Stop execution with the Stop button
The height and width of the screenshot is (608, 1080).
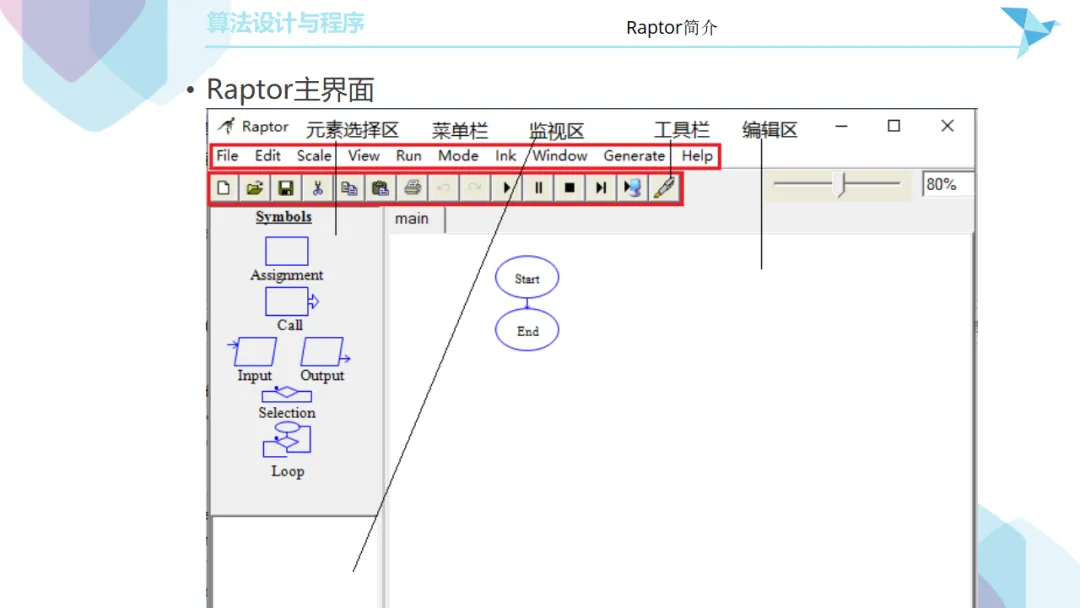click(570, 188)
